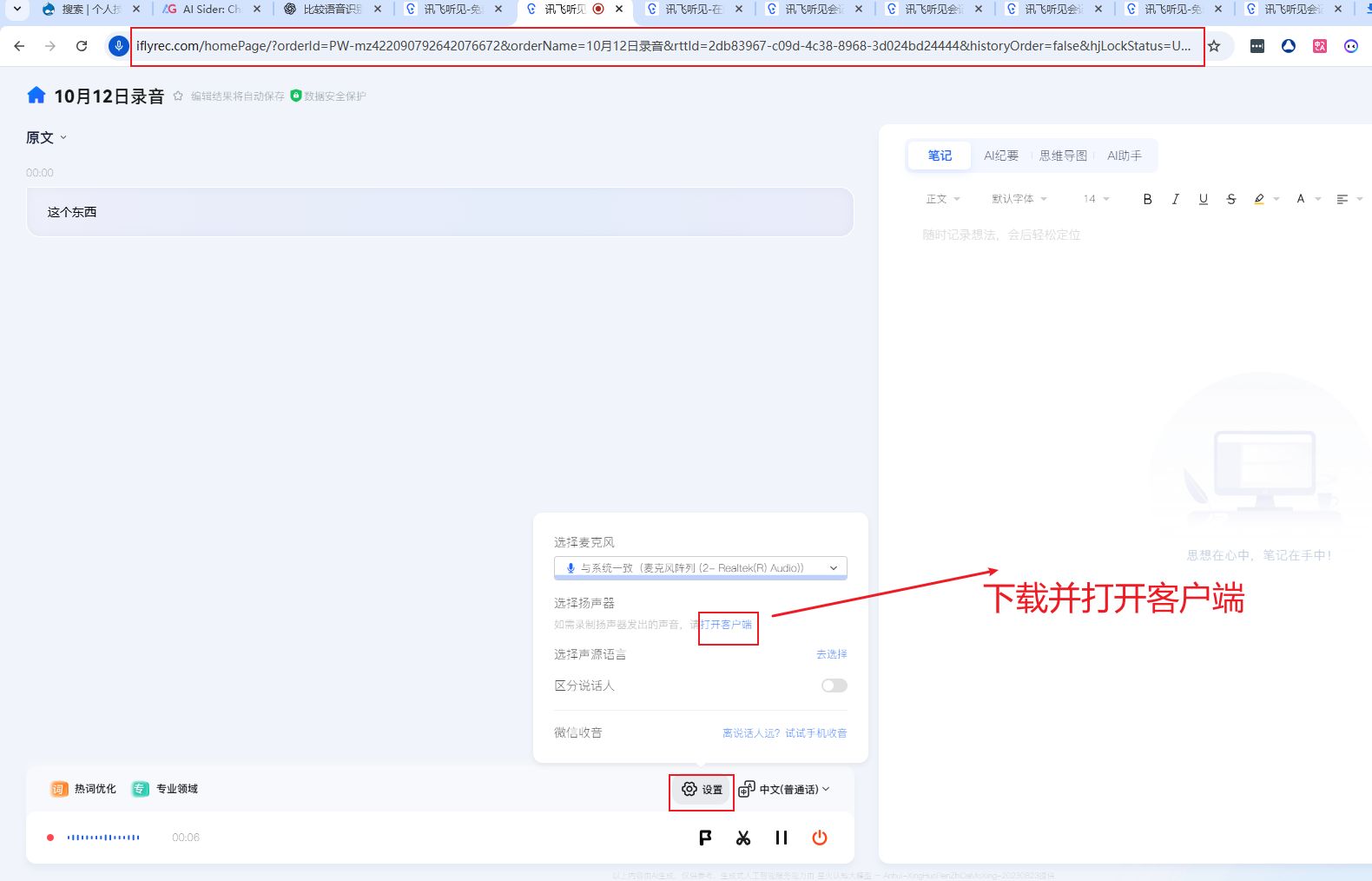Click the scissors cut icon
The height and width of the screenshot is (881, 1372).
tap(743, 838)
